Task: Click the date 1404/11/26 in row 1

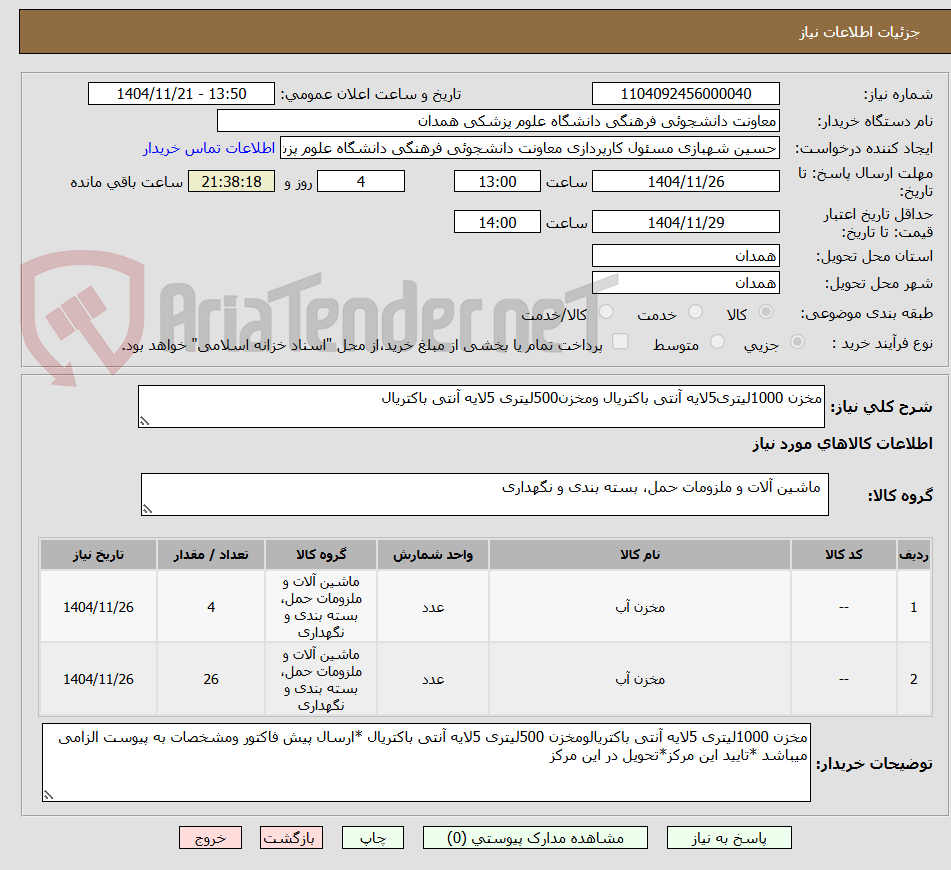Action: tap(98, 607)
